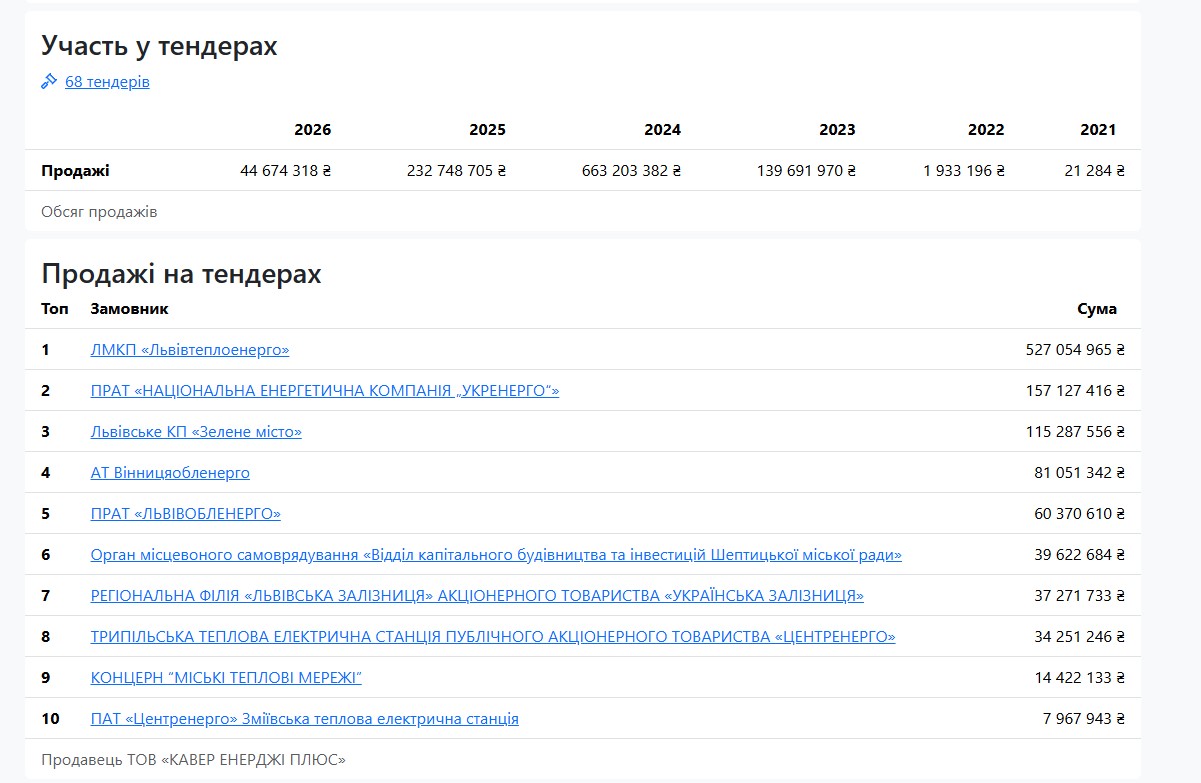Image resolution: width=1201 pixels, height=783 pixels.
Task: Click the sum 527 054 965 ₴
Action: click(1075, 350)
